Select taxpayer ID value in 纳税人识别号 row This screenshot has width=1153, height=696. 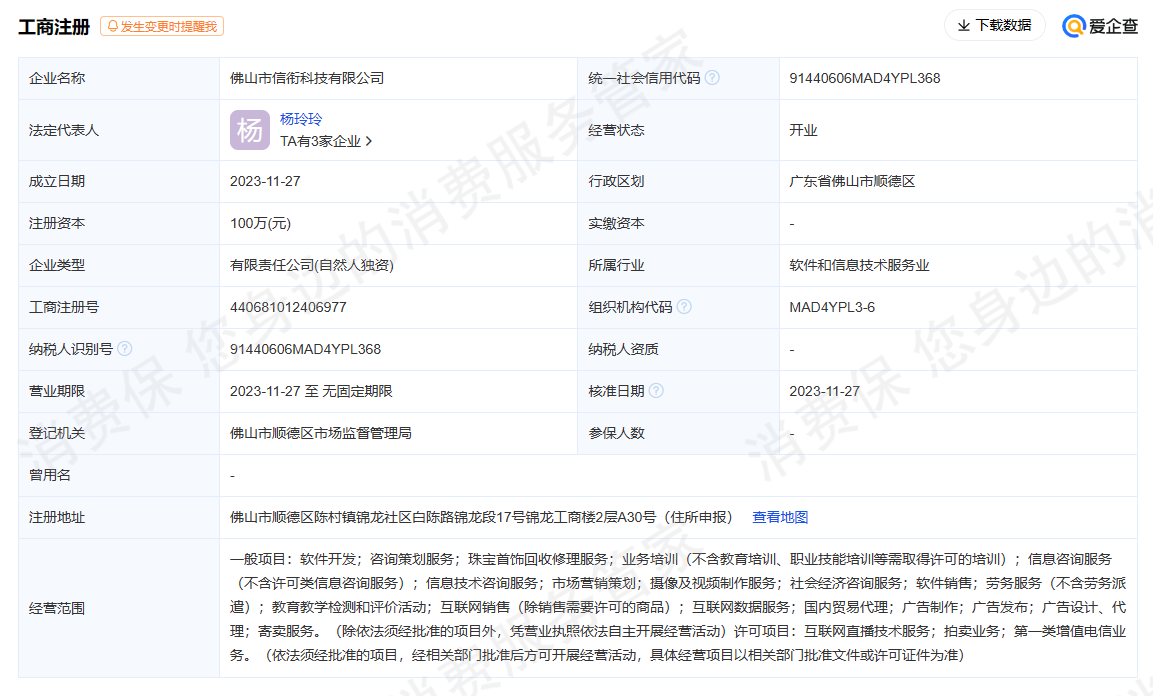tap(305, 349)
